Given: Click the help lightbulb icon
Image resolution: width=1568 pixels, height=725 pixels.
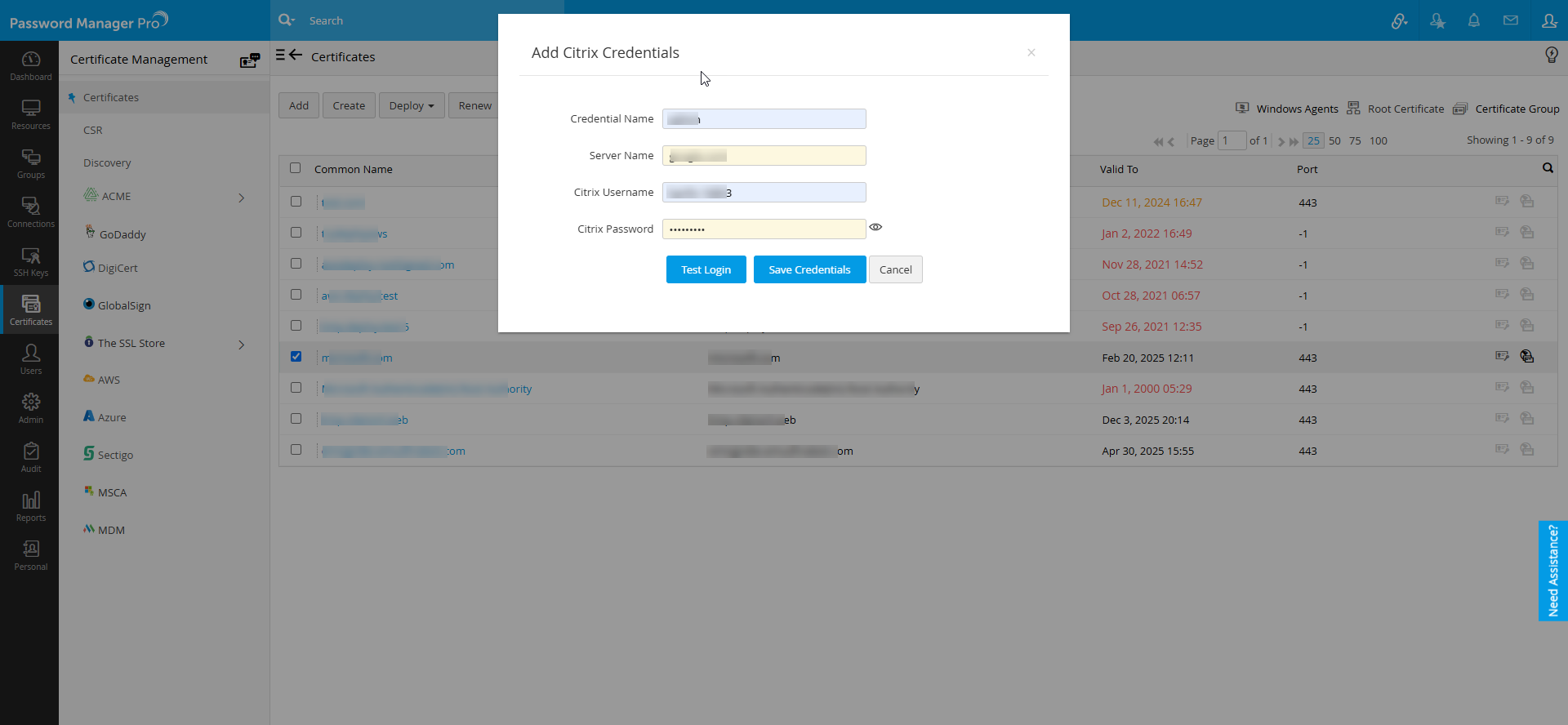Looking at the screenshot, I should pos(1552,55).
